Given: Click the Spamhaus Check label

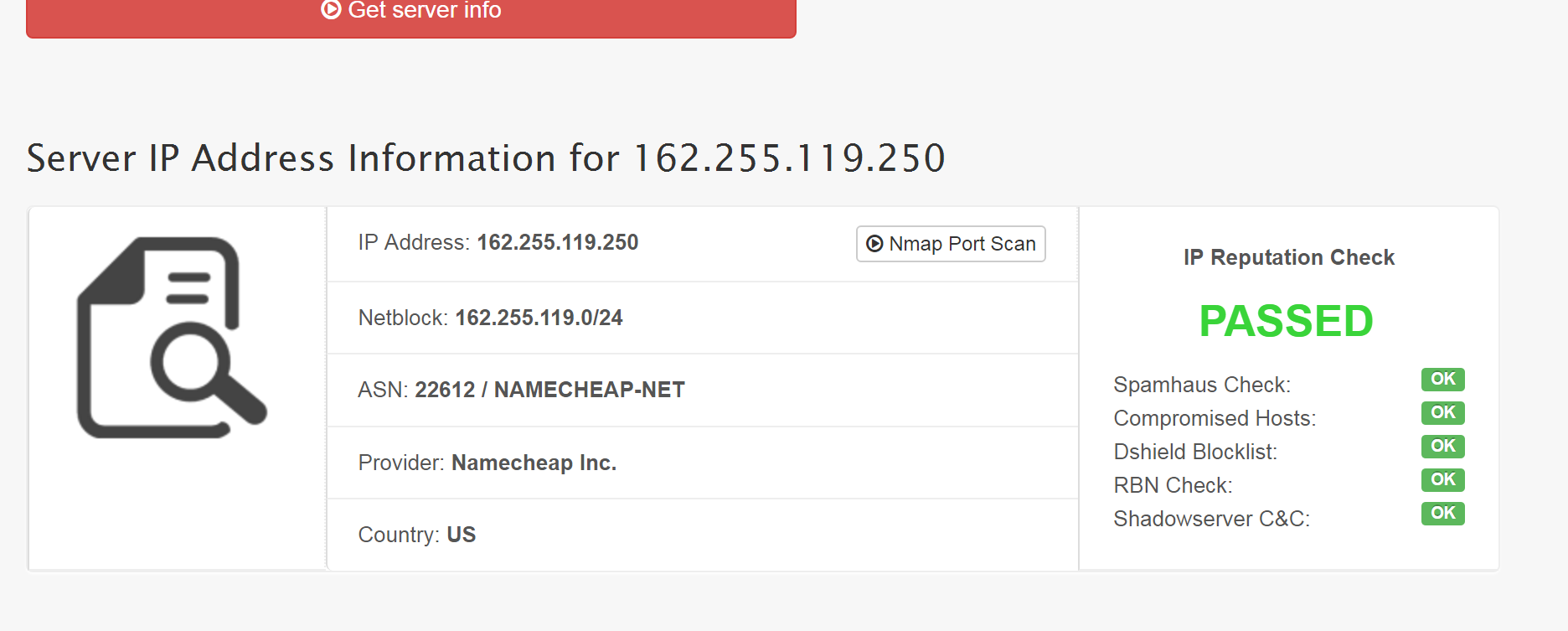Looking at the screenshot, I should (x=1202, y=385).
